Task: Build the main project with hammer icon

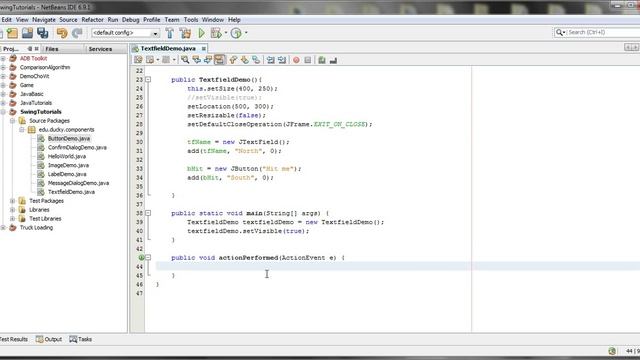Action: pyautogui.click(x=170, y=33)
